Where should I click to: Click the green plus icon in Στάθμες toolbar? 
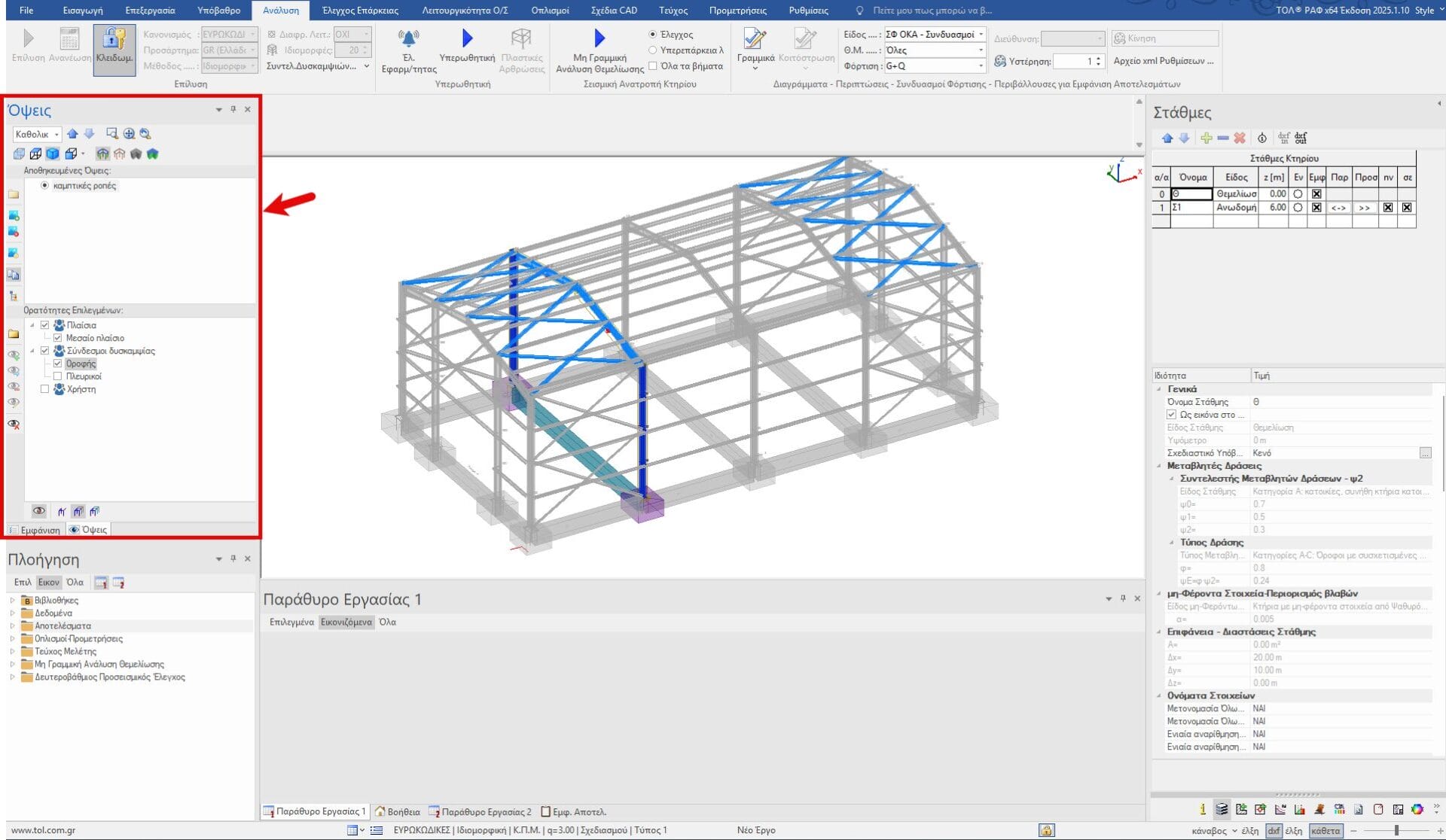[x=1206, y=138]
